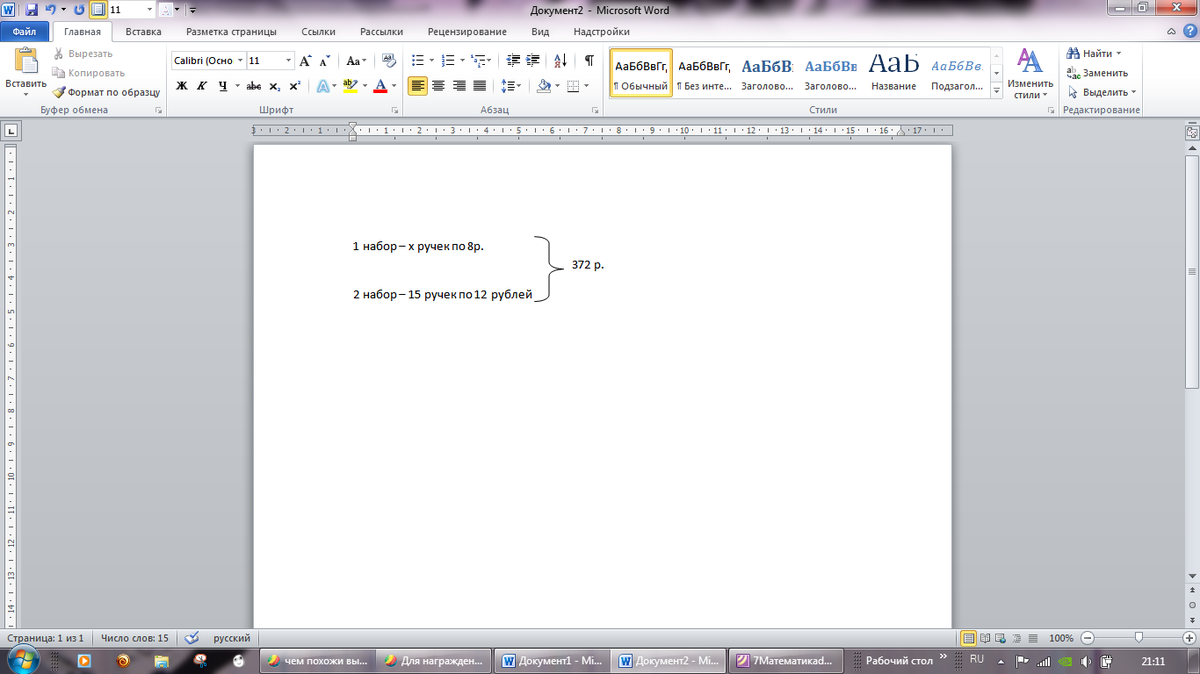Open Документ1 from the Windows taskbar
This screenshot has height=674, width=1200.
click(x=553, y=661)
